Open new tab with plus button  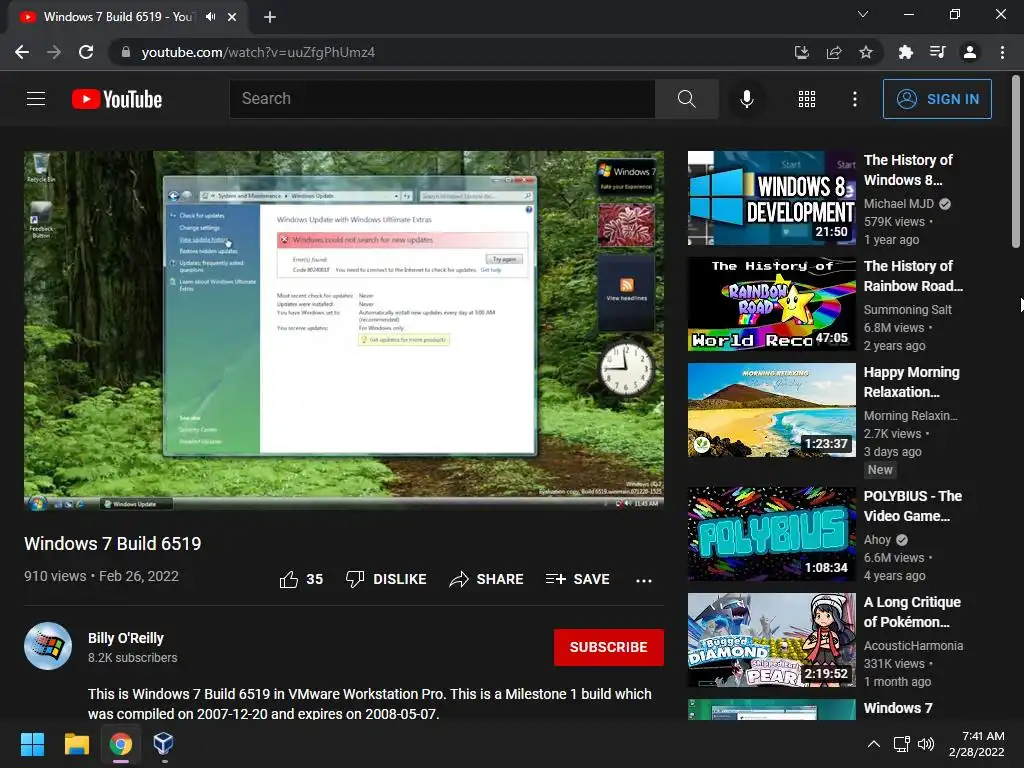tap(270, 17)
